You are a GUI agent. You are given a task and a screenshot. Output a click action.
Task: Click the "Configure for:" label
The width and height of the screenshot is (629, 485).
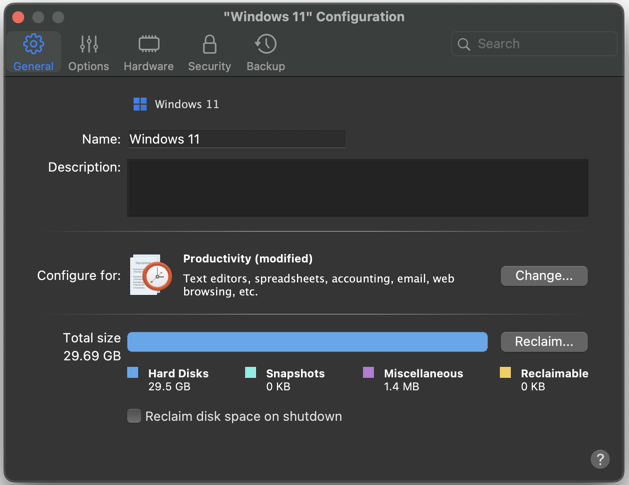pyautogui.click(x=79, y=276)
